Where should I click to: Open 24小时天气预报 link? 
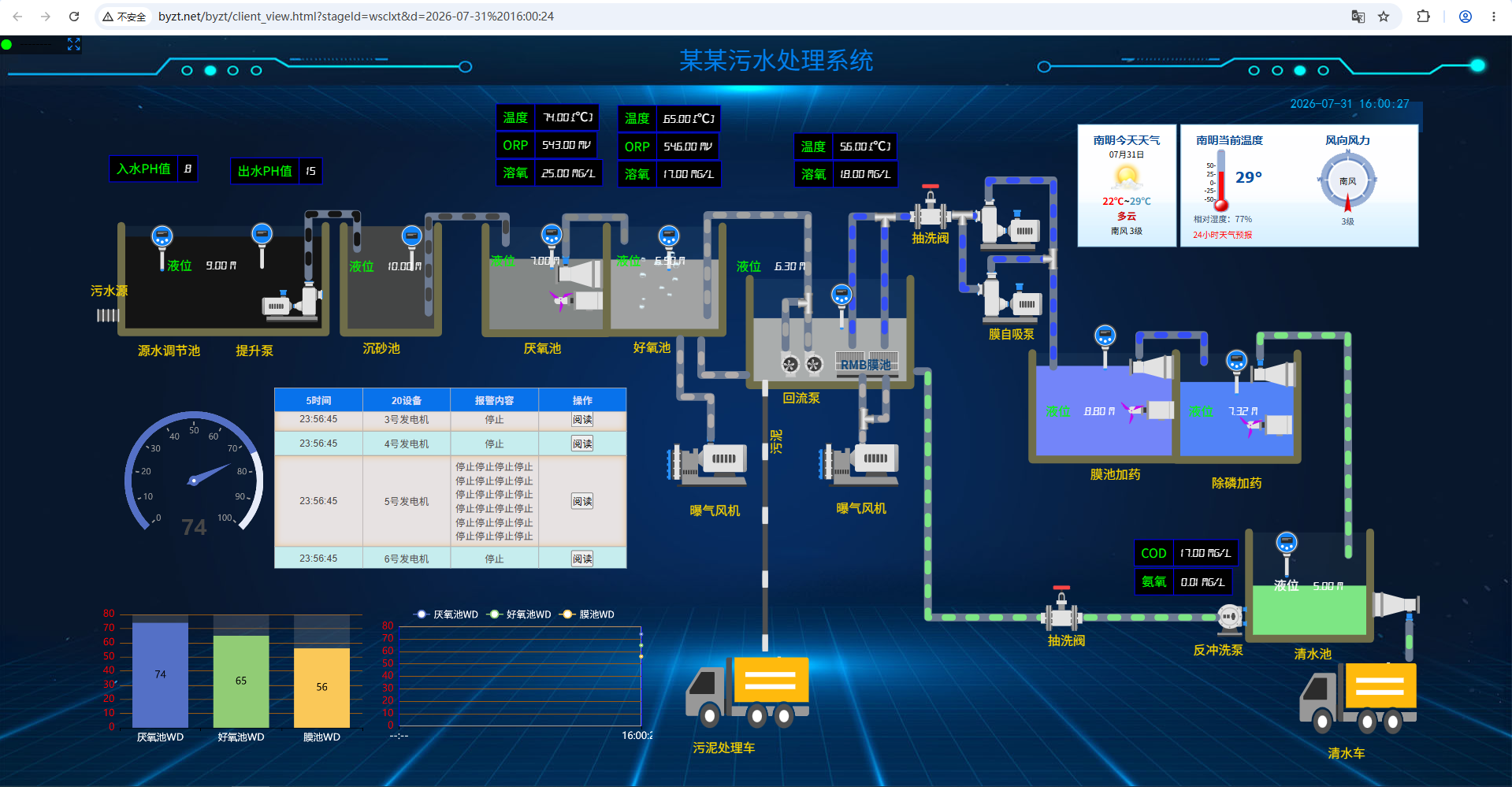tap(1222, 235)
